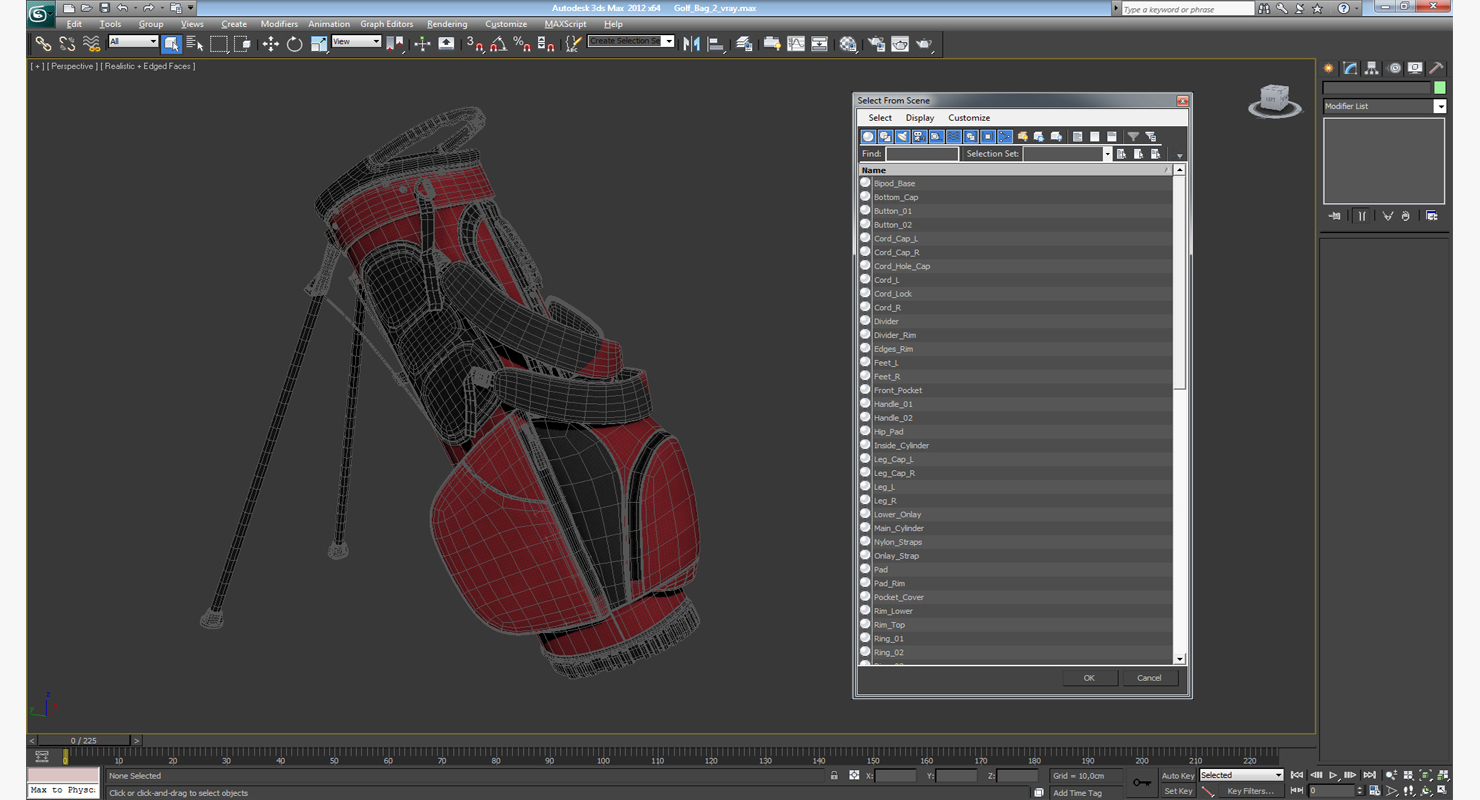Toggle Display Space Warps filter in dialog
Image resolution: width=1480 pixels, height=800 pixels.
pos(953,137)
